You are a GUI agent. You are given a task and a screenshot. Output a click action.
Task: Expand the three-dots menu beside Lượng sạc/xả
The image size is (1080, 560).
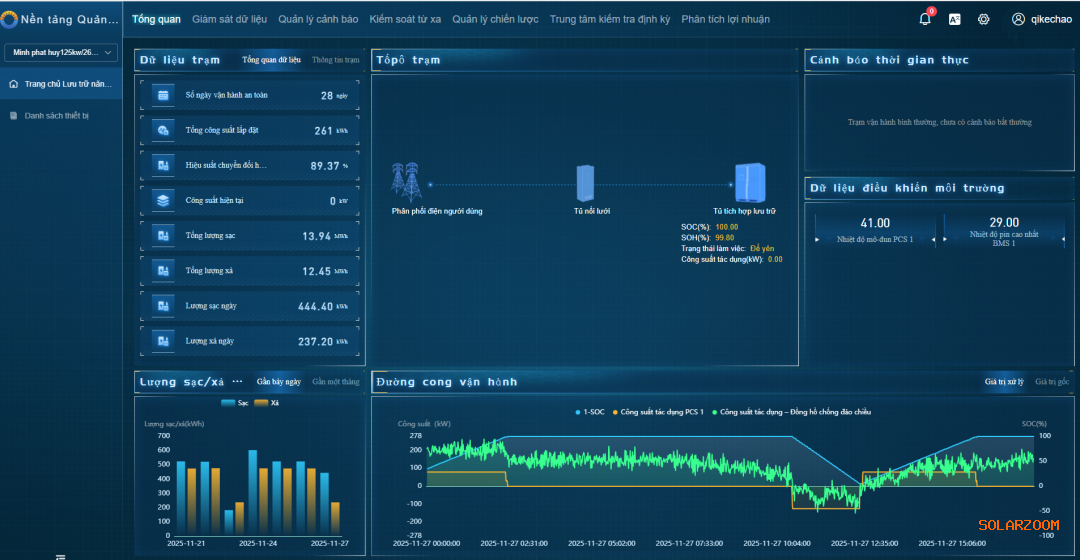tap(237, 382)
